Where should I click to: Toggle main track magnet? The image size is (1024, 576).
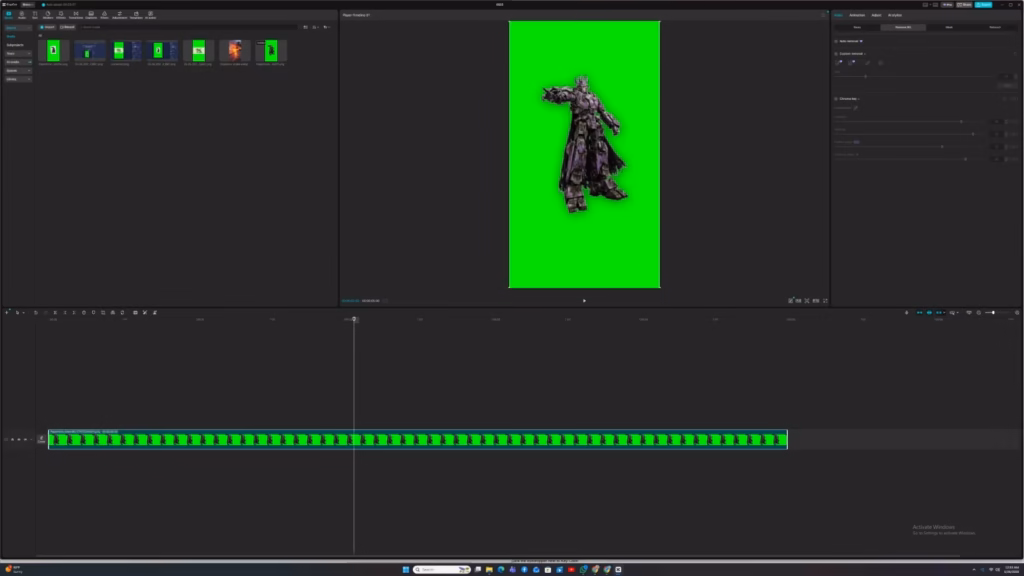click(x=920, y=313)
